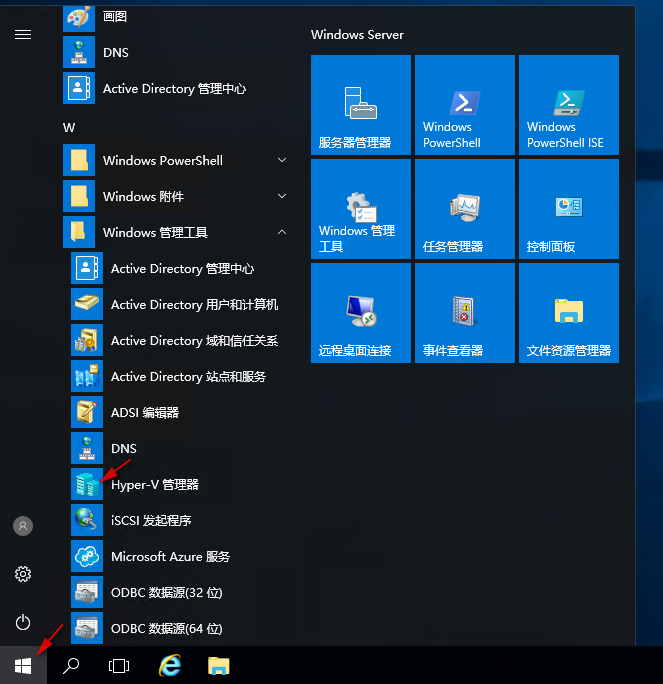Launch Internet Explorer from taskbar

(x=170, y=665)
